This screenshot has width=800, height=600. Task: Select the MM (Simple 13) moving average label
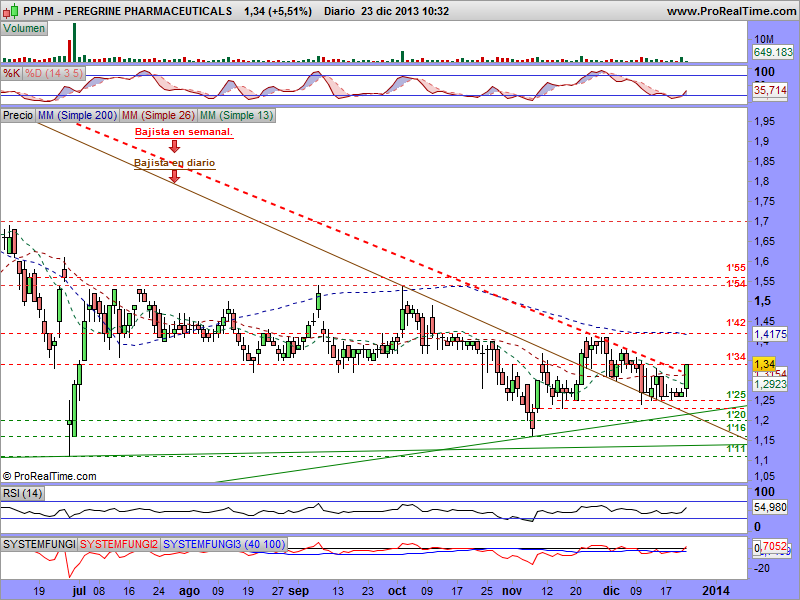pos(236,115)
